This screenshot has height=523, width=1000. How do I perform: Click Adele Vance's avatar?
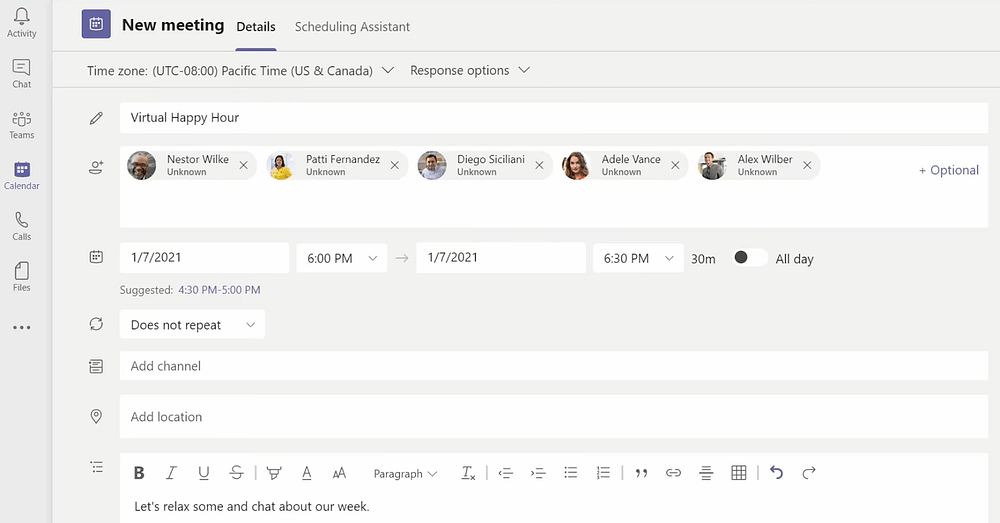click(x=577, y=166)
